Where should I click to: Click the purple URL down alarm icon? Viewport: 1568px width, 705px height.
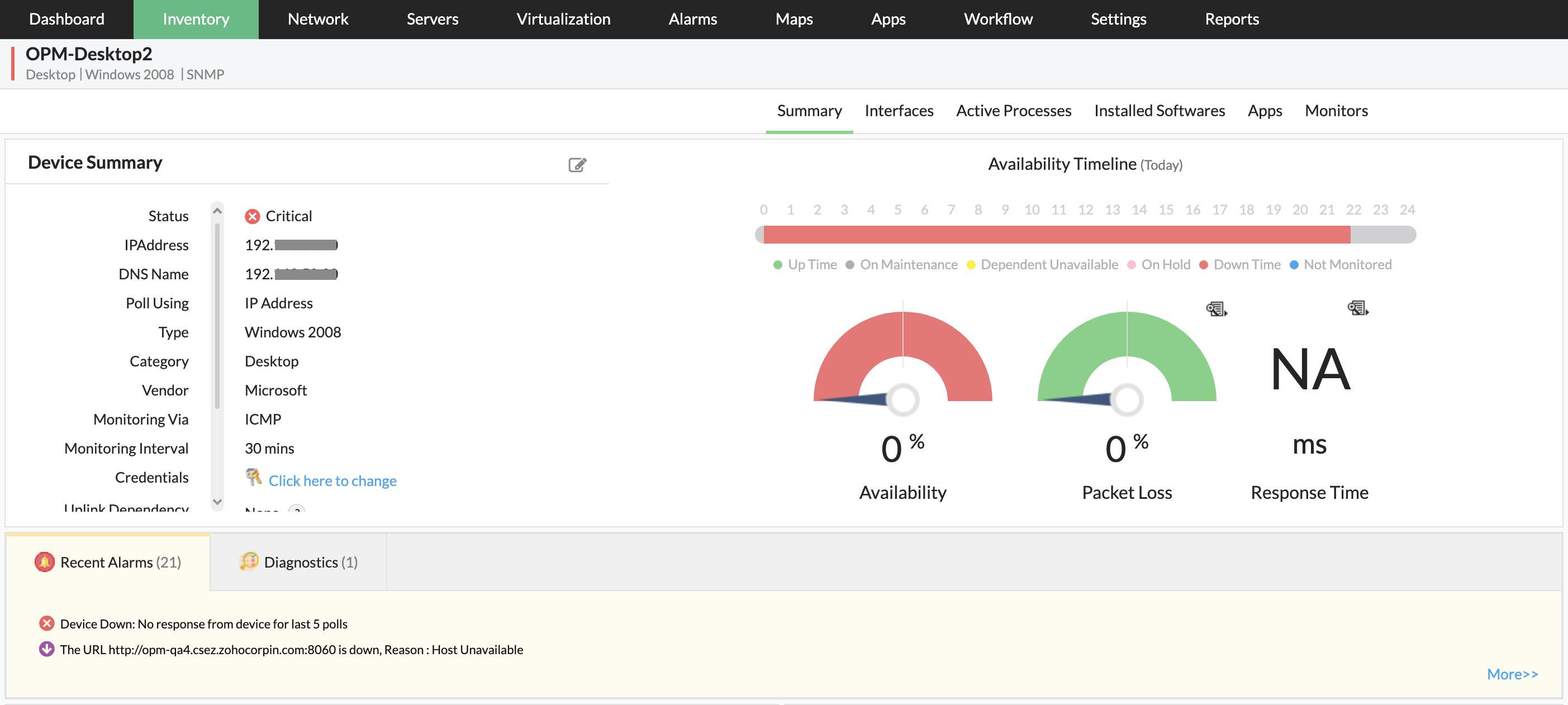46,649
